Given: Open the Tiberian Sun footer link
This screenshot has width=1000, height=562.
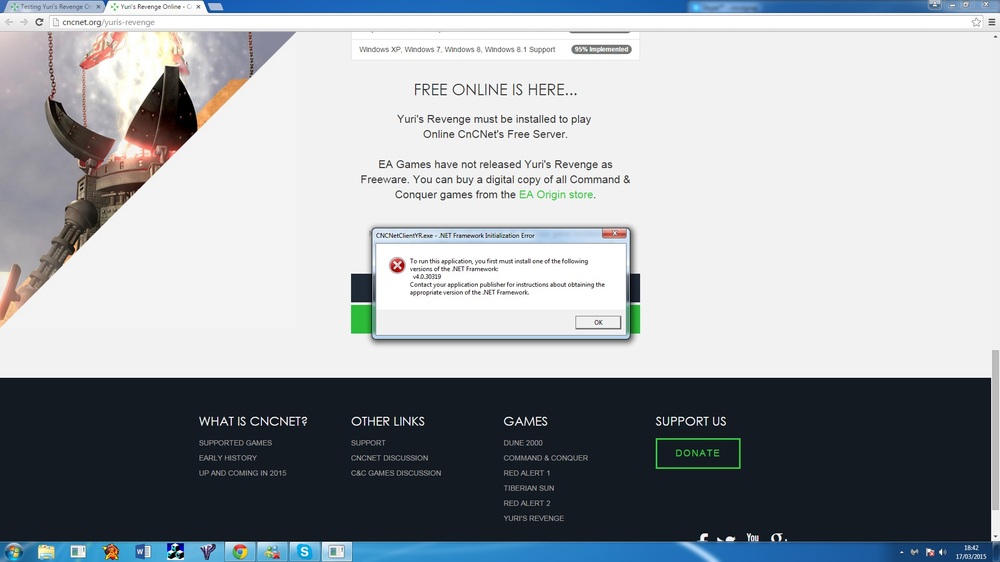Looking at the screenshot, I should point(529,488).
